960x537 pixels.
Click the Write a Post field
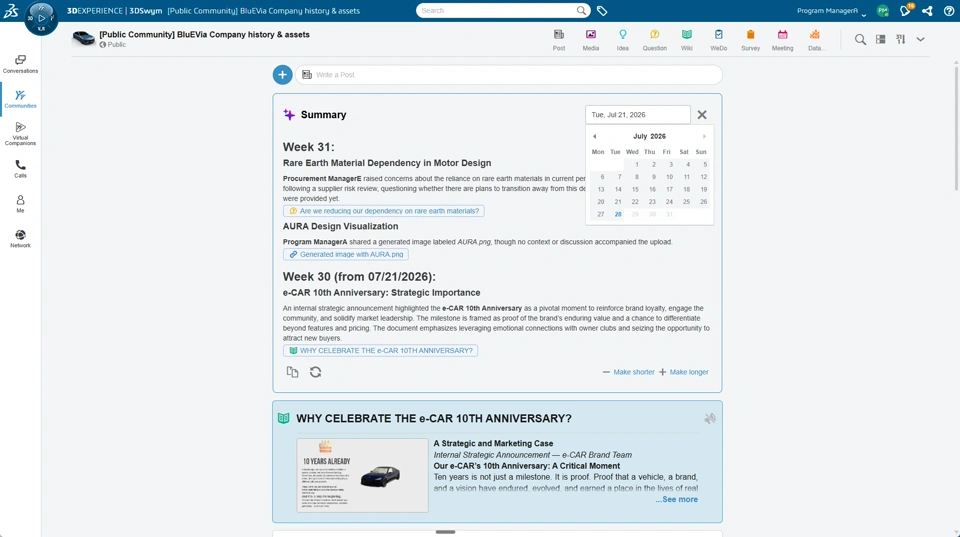509,75
